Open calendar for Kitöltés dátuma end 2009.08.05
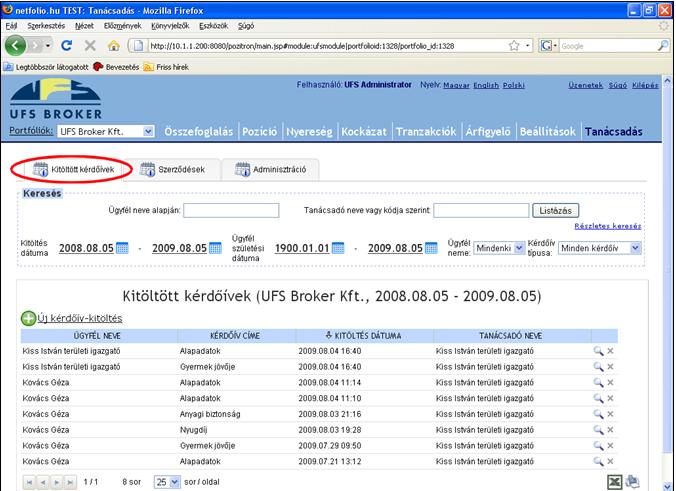676x491 pixels. (215, 248)
